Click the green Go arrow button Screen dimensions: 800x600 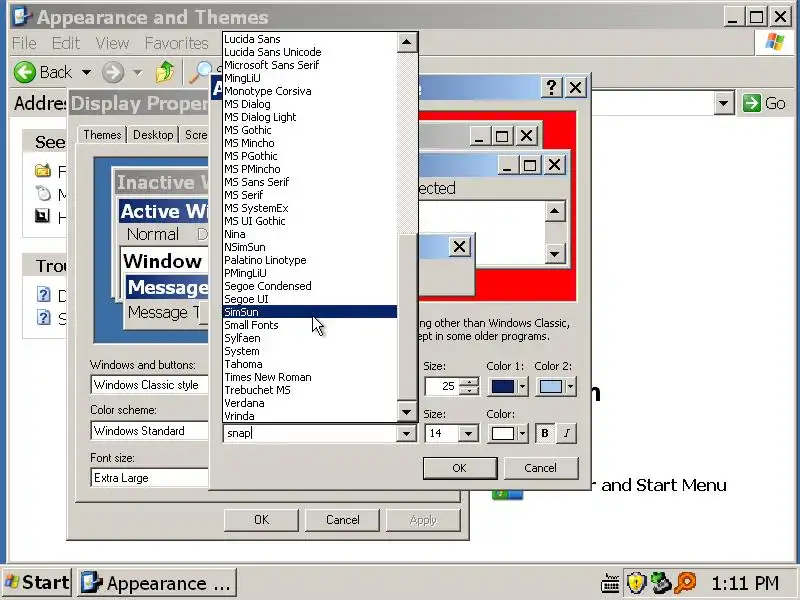tap(752, 103)
